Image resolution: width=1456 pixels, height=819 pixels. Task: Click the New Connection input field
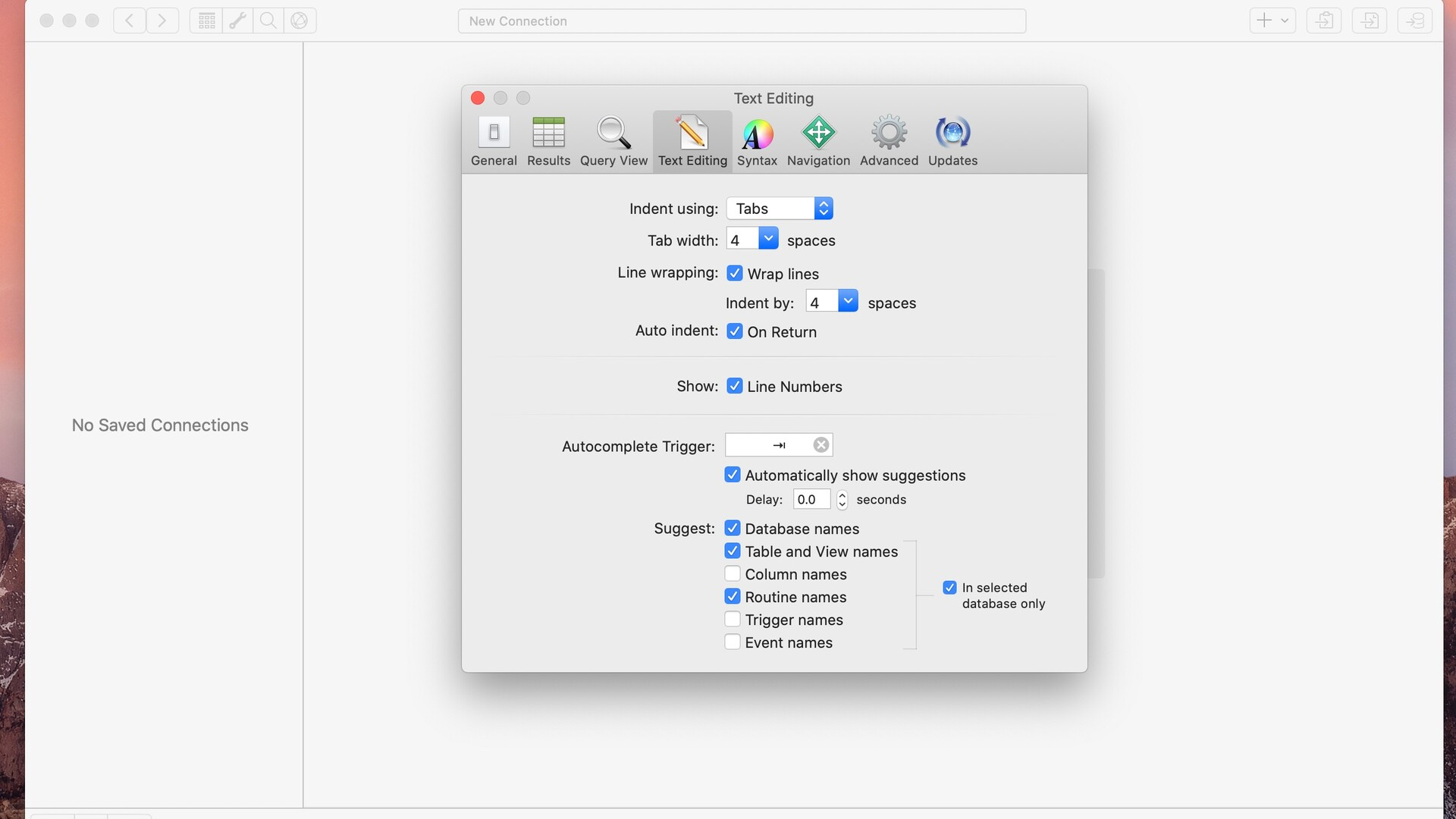click(742, 20)
